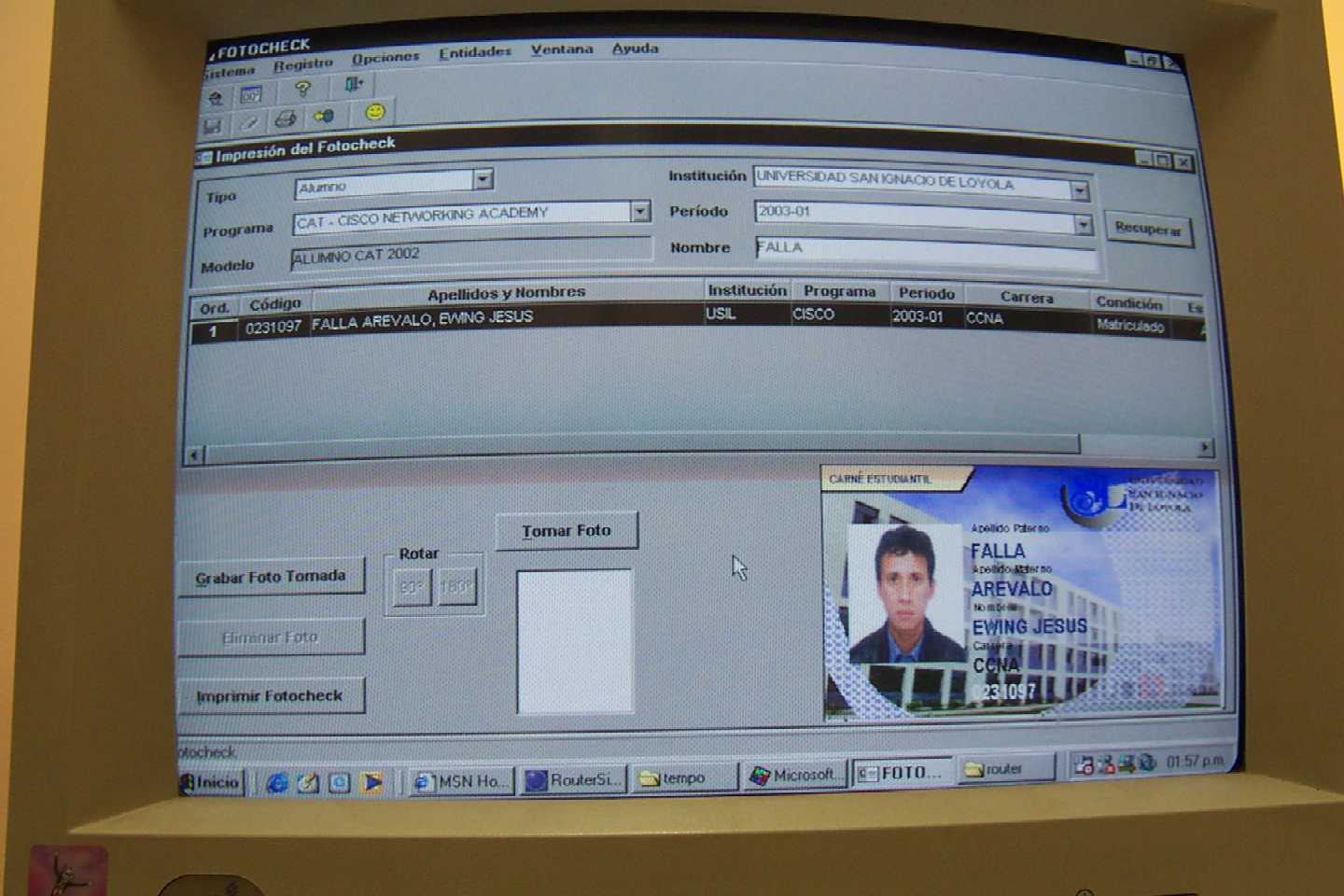Switch to MSN Ho... taskbar window
This screenshot has width=1344, height=896.
coord(461,781)
